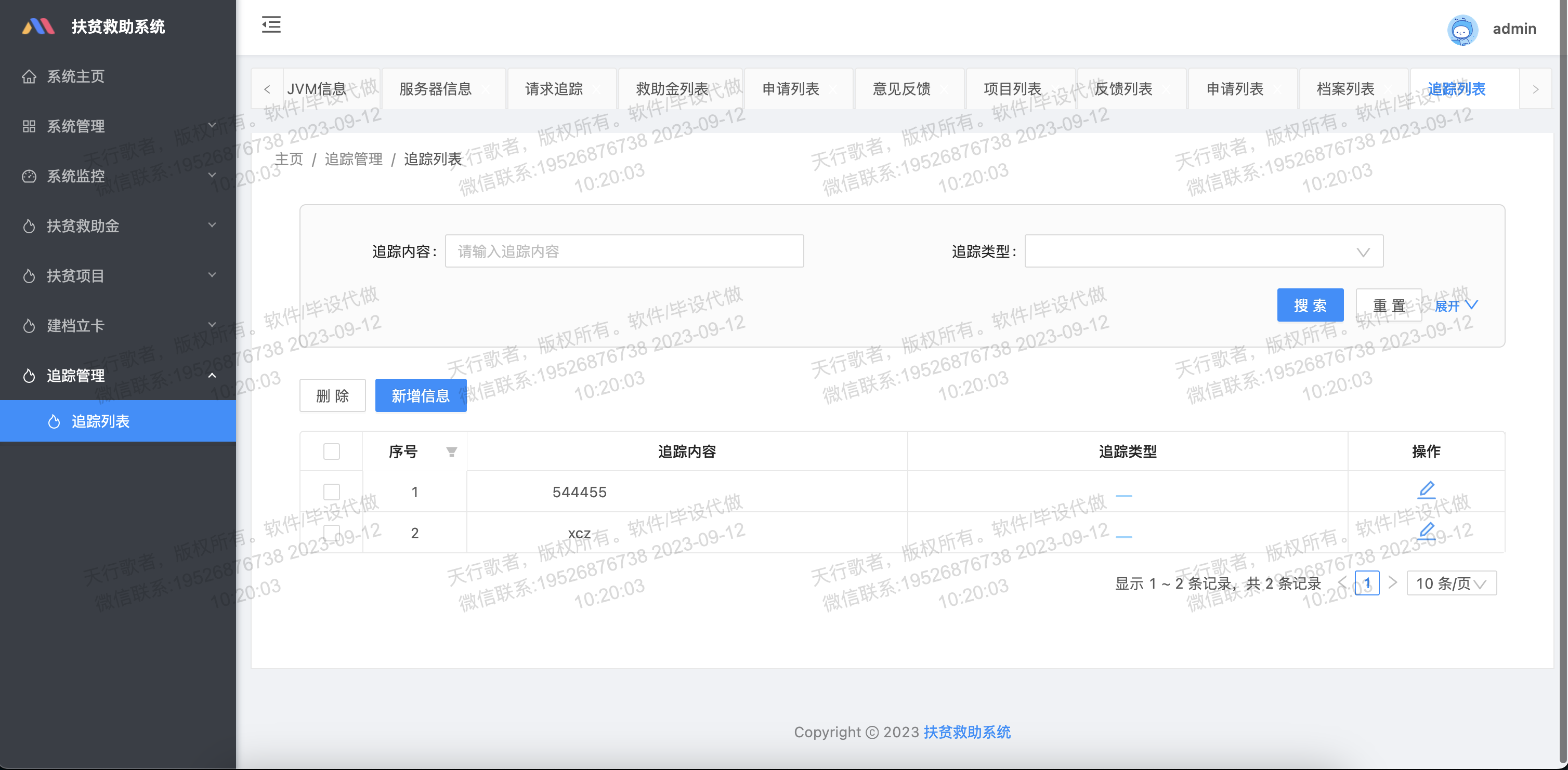The image size is (1568, 770).
Task: Click the filter icon in 序号 column
Action: tap(451, 452)
